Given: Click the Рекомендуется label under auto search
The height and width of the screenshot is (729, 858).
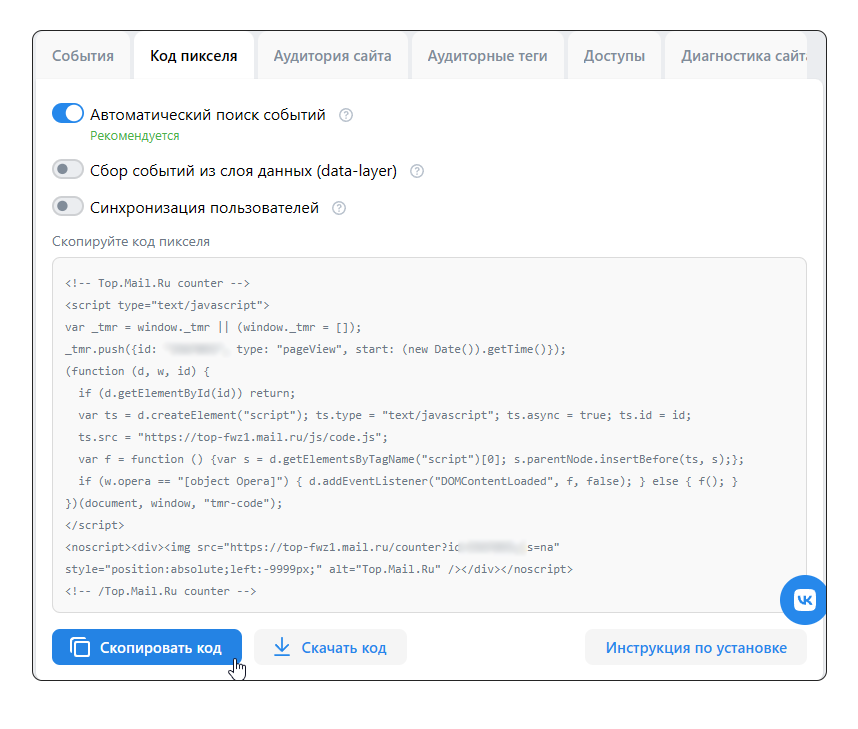Looking at the screenshot, I should pos(135,136).
